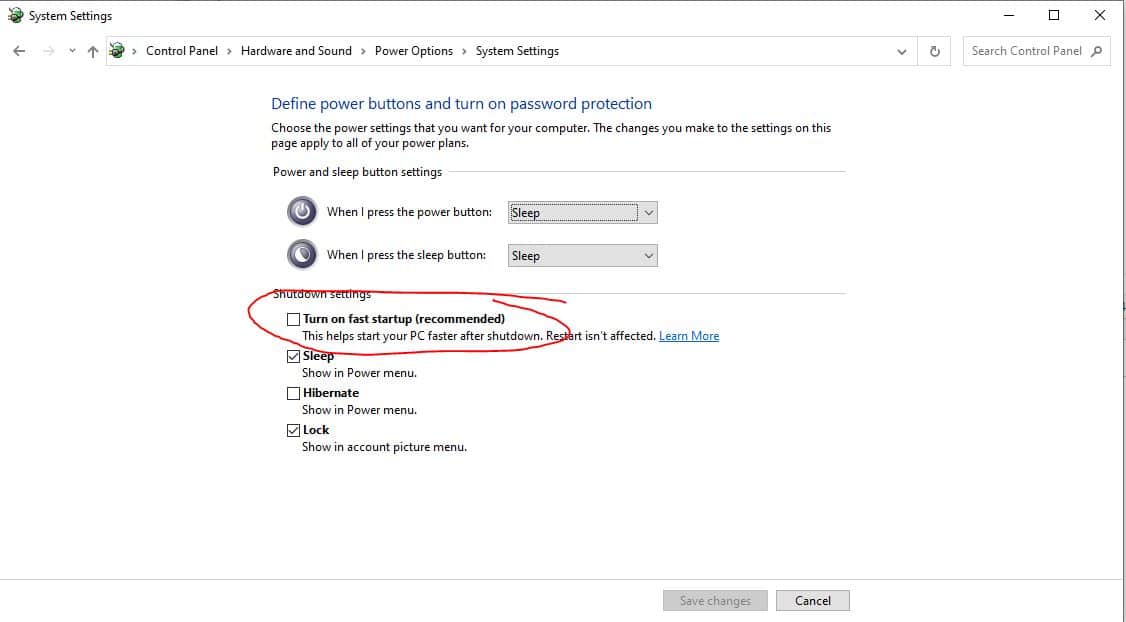Go to Hardware and Sound breadcrumb
The image size is (1126, 622).
tap(296, 51)
